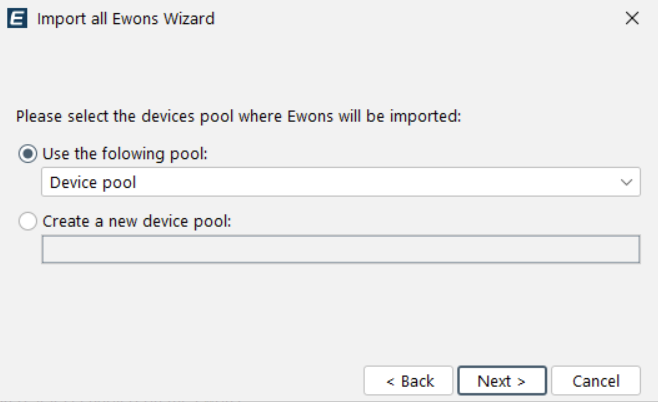This screenshot has height=402, width=658.
Task: Click the down-chevron icon in the pool selector
Action: (x=627, y=183)
